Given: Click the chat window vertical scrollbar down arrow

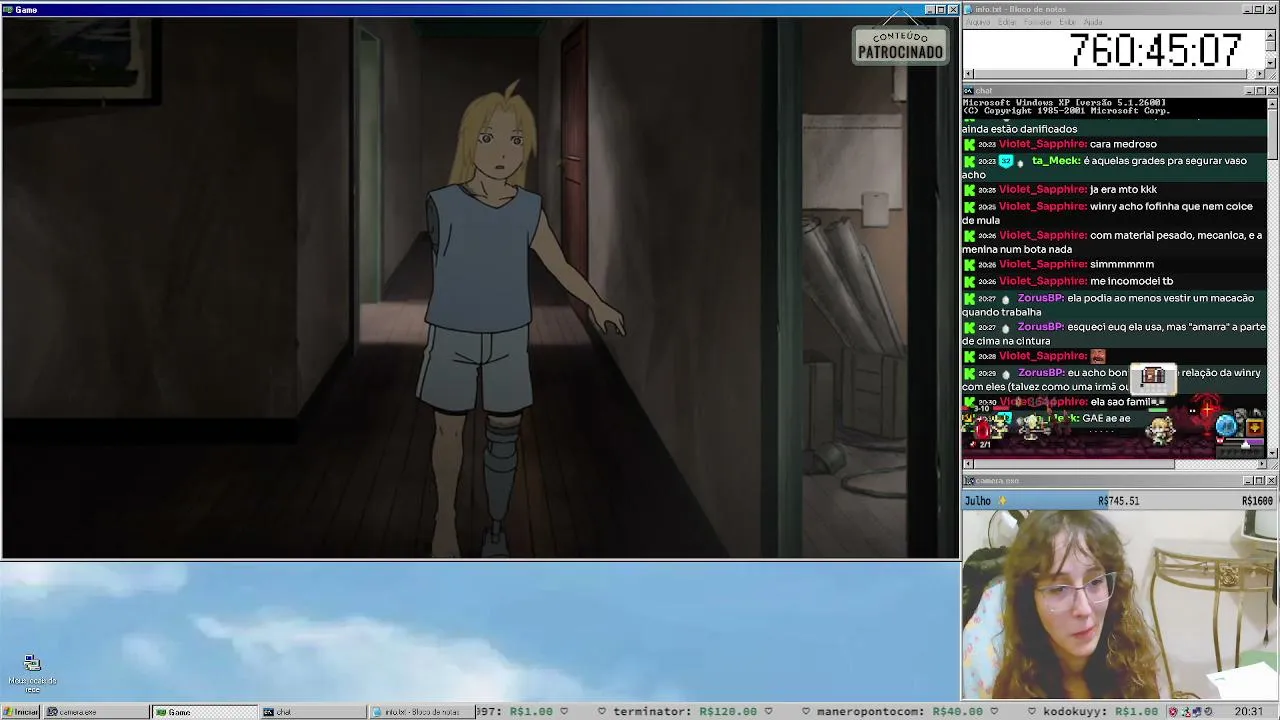Looking at the screenshot, I should 1271,452.
